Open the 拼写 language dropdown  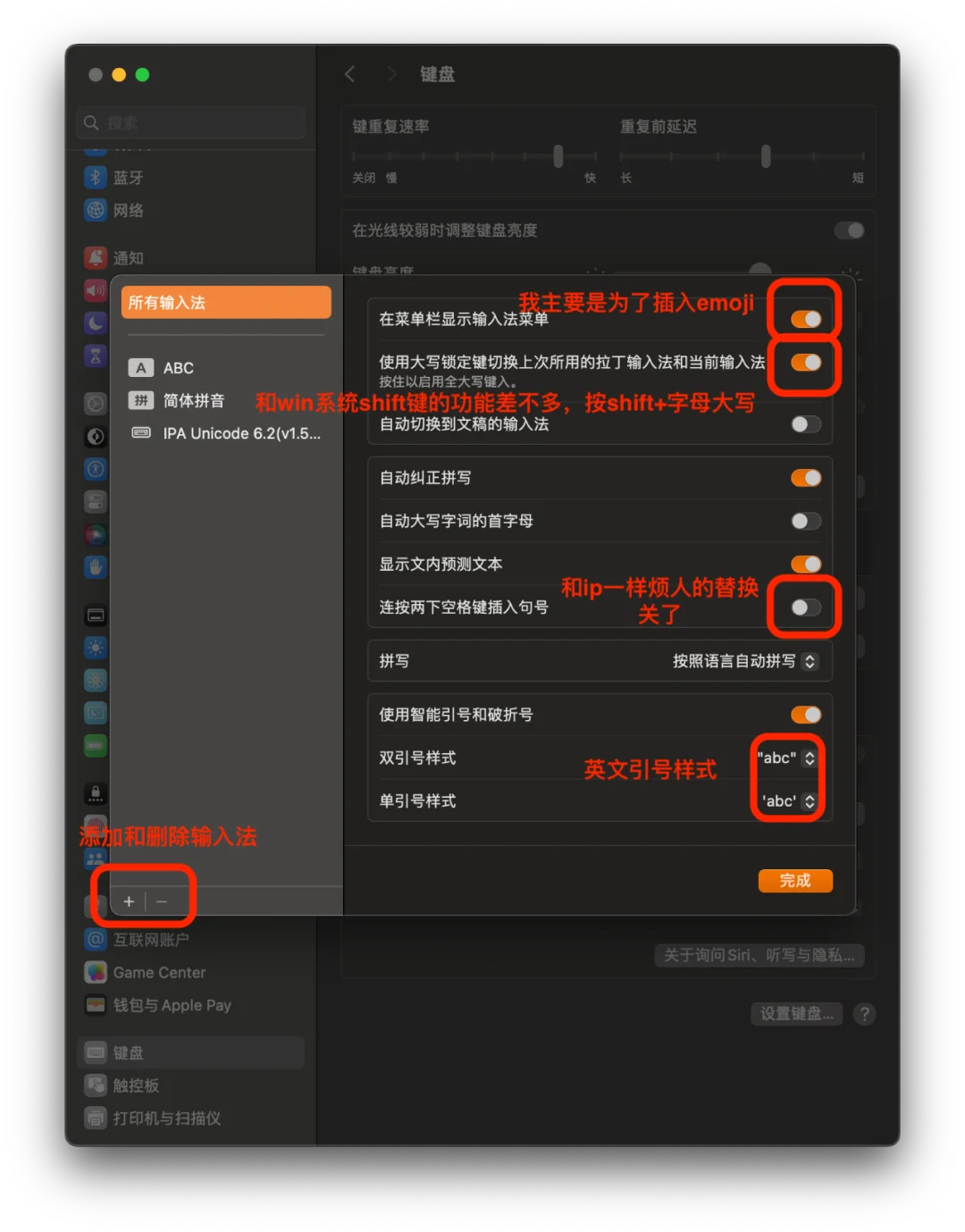pos(745,661)
